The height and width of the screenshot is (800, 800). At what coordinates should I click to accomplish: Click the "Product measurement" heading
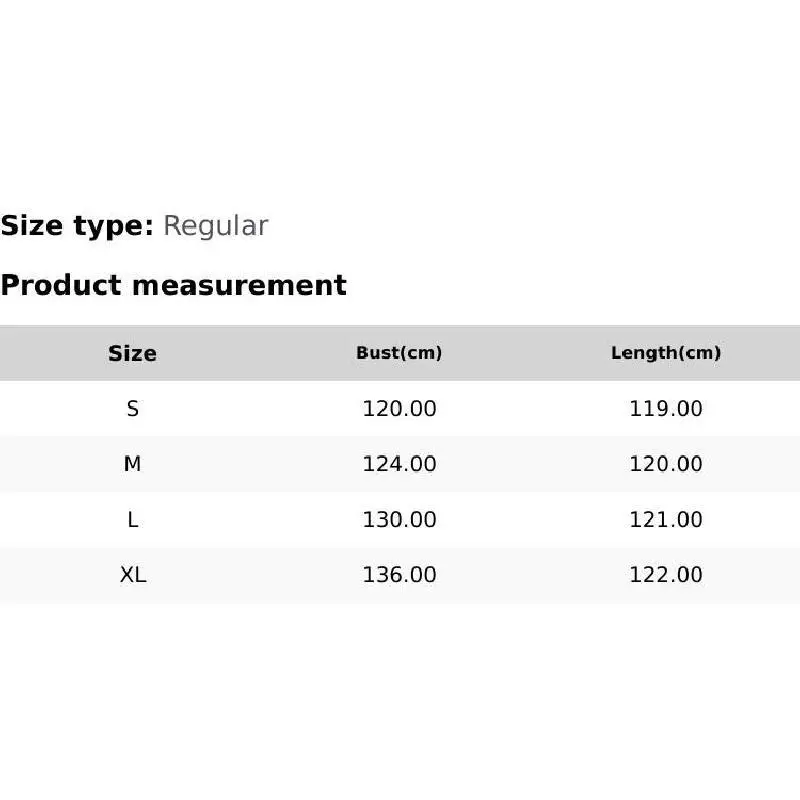click(x=173, y=285)
